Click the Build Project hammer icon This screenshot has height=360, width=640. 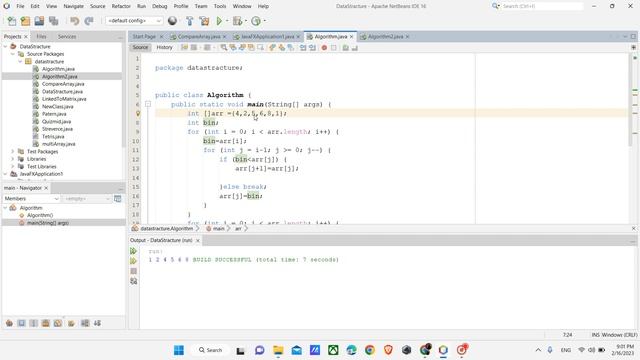190,21
